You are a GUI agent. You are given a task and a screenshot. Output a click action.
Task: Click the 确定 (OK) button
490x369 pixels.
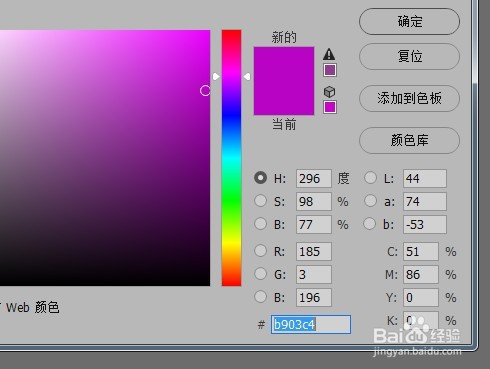(409, 22)
